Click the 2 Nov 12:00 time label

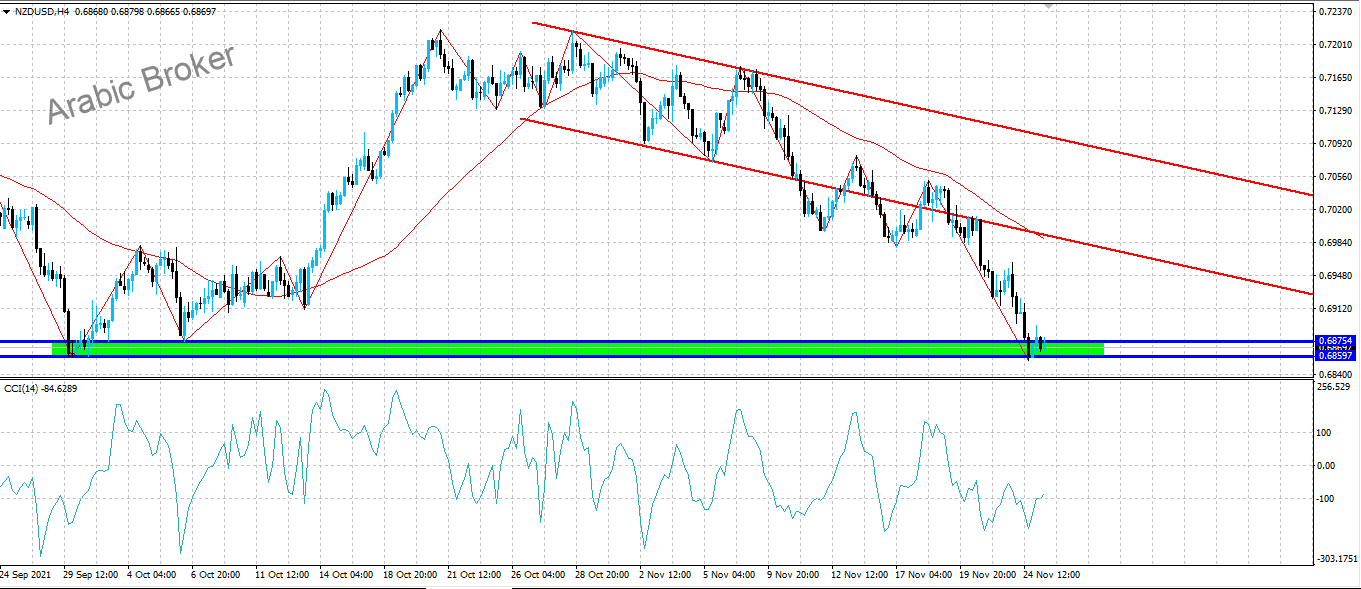666,576
